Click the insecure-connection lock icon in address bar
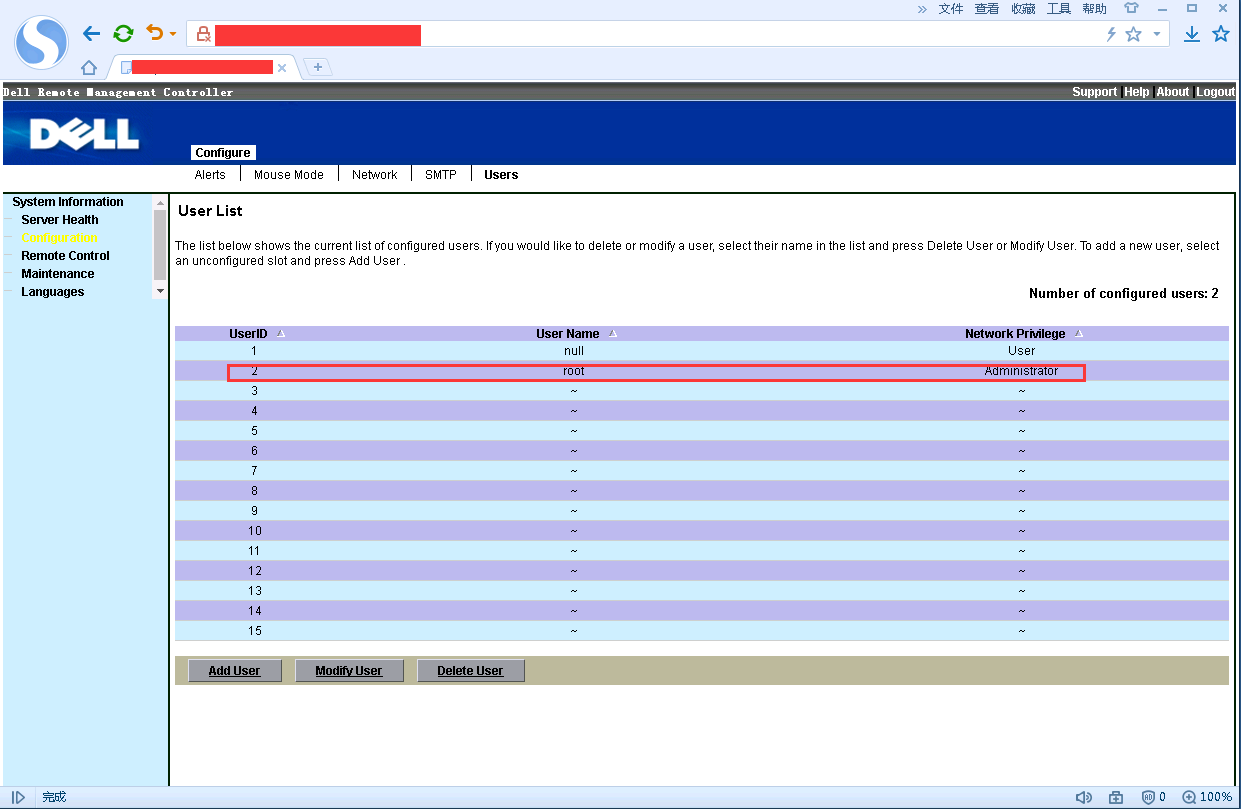The image size is (1241, 809). [203, 34]
